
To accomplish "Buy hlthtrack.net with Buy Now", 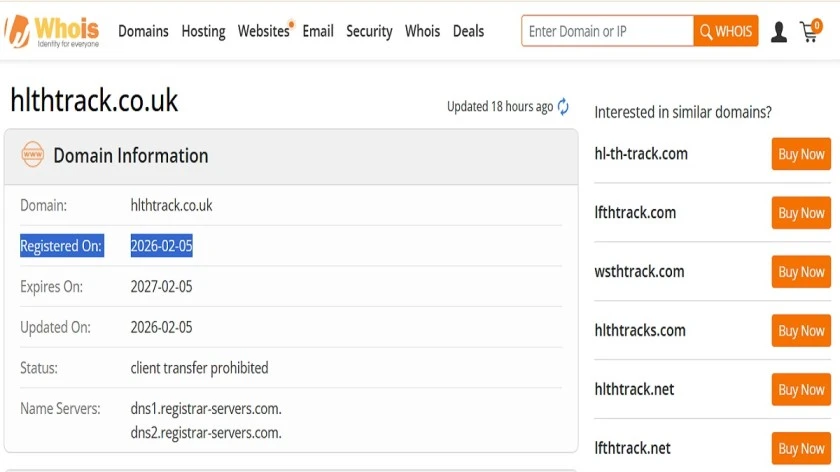I will (x=801, y=389).
